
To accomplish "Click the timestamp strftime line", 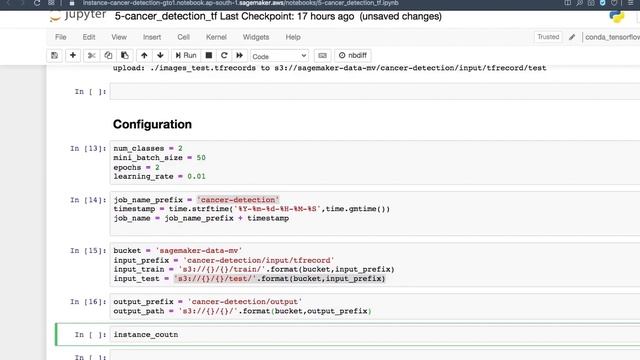I will [251, 209].
